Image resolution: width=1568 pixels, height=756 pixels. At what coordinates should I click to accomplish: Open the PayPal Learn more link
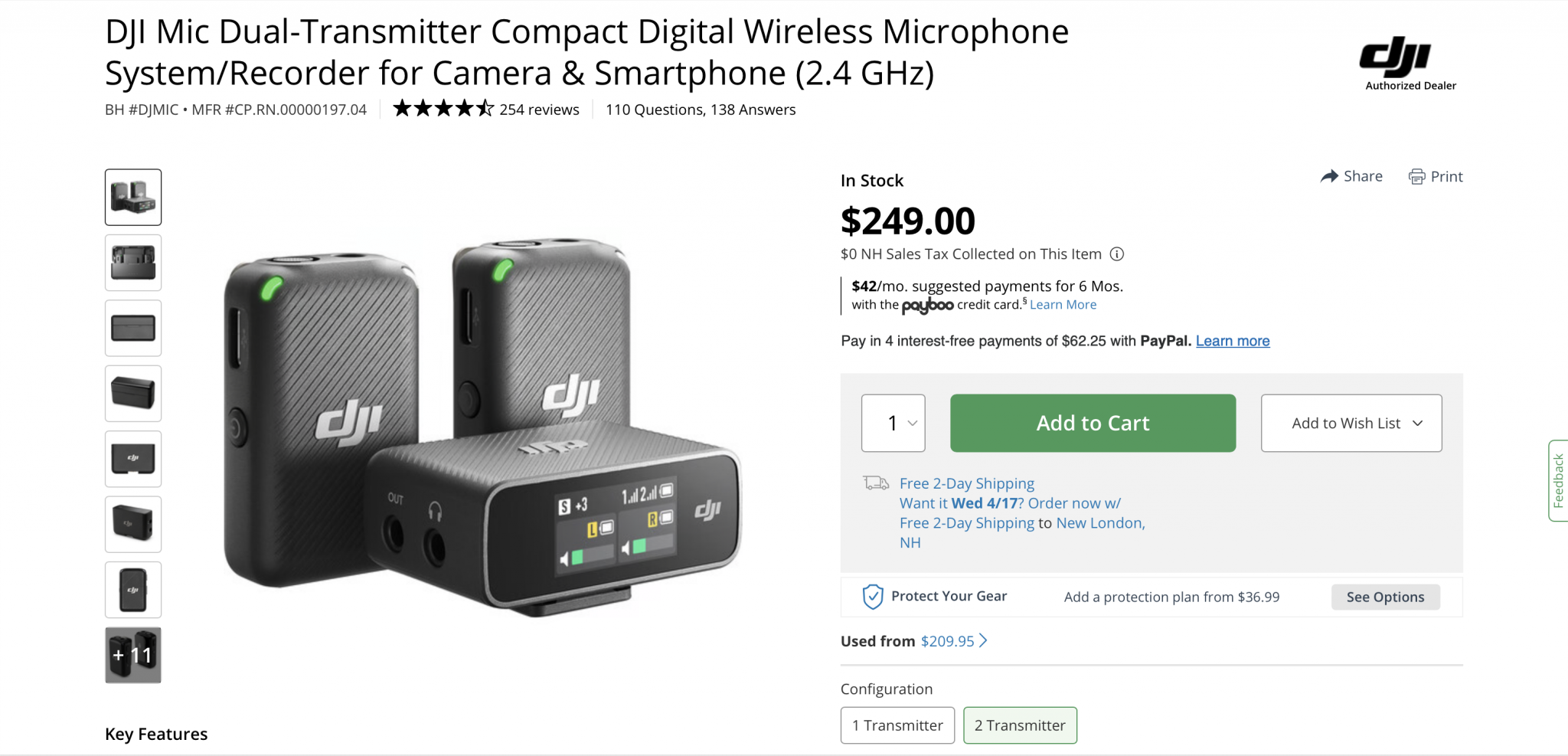click(1233, 341)
